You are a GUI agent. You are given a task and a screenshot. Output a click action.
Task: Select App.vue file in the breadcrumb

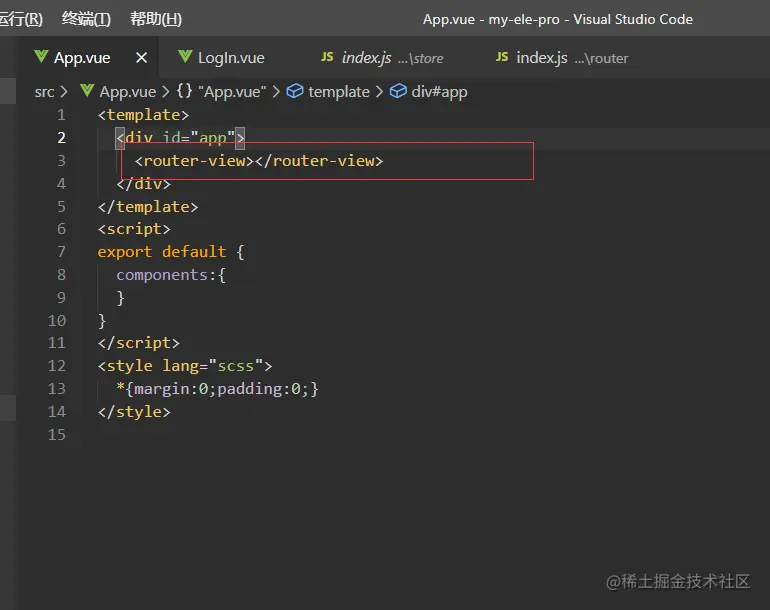(x=128, y=92)
